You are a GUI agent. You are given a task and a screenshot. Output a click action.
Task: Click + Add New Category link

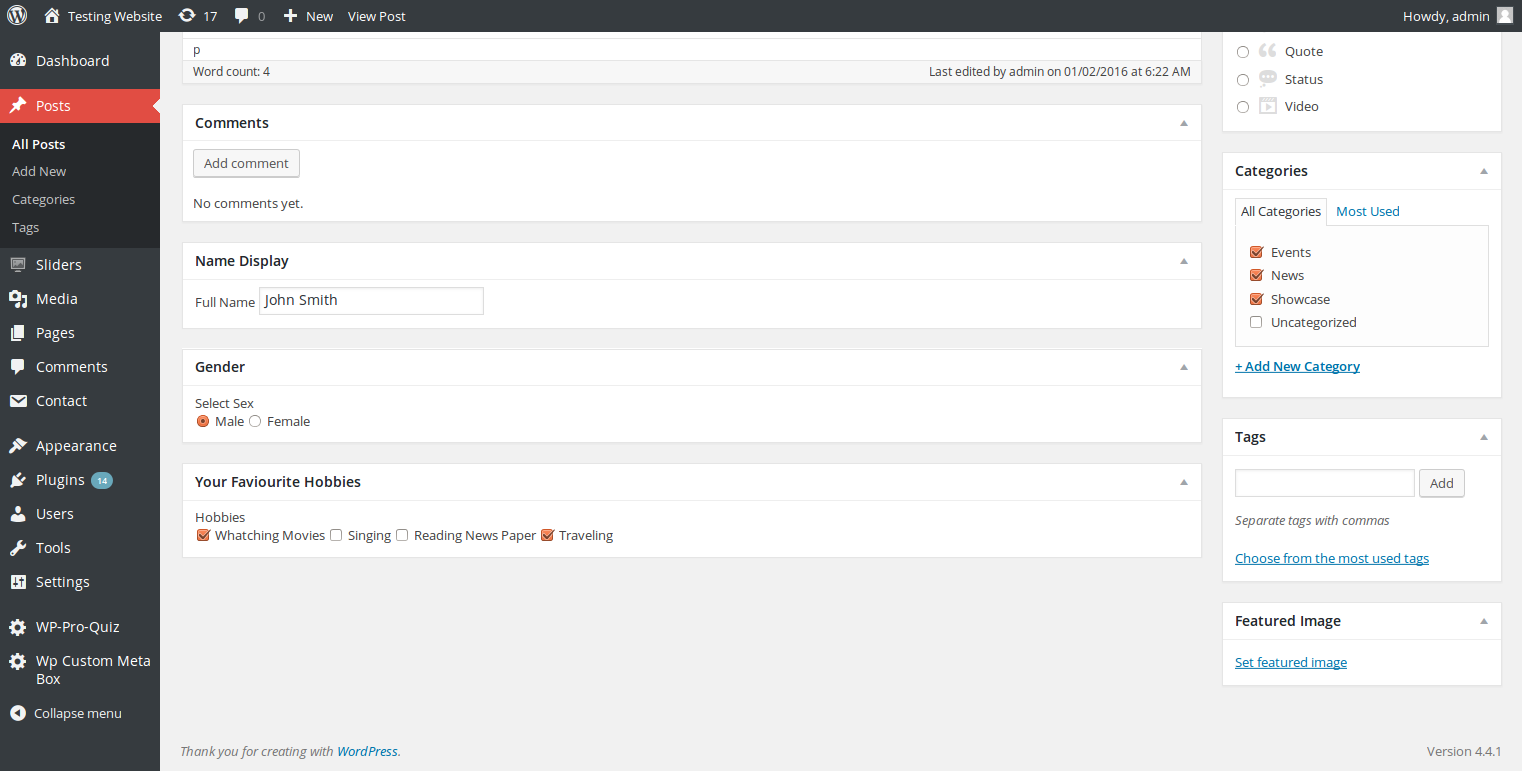point(1297,366)
